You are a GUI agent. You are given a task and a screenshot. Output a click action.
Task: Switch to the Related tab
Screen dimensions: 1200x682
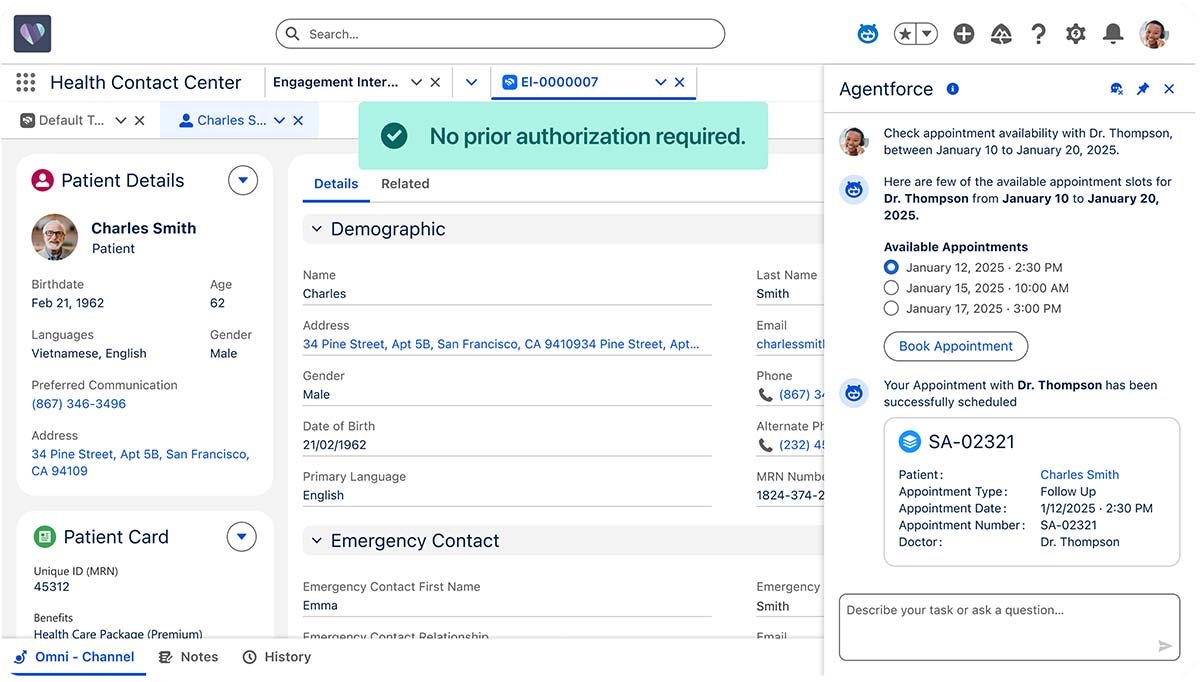point(405,184)
